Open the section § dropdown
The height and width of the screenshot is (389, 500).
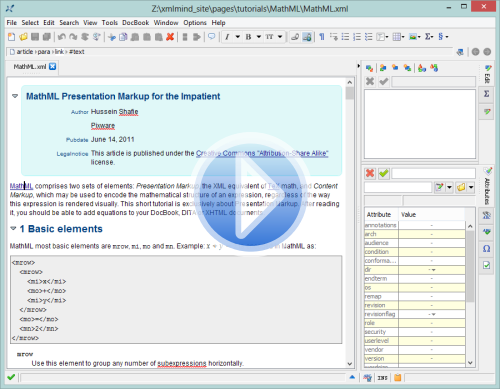443,37
